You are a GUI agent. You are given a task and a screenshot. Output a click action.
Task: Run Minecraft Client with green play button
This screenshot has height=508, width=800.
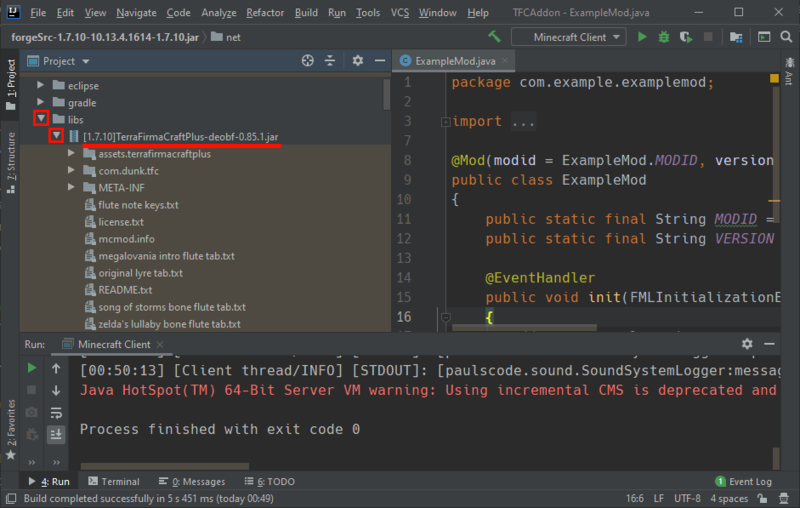pos(642,37)
